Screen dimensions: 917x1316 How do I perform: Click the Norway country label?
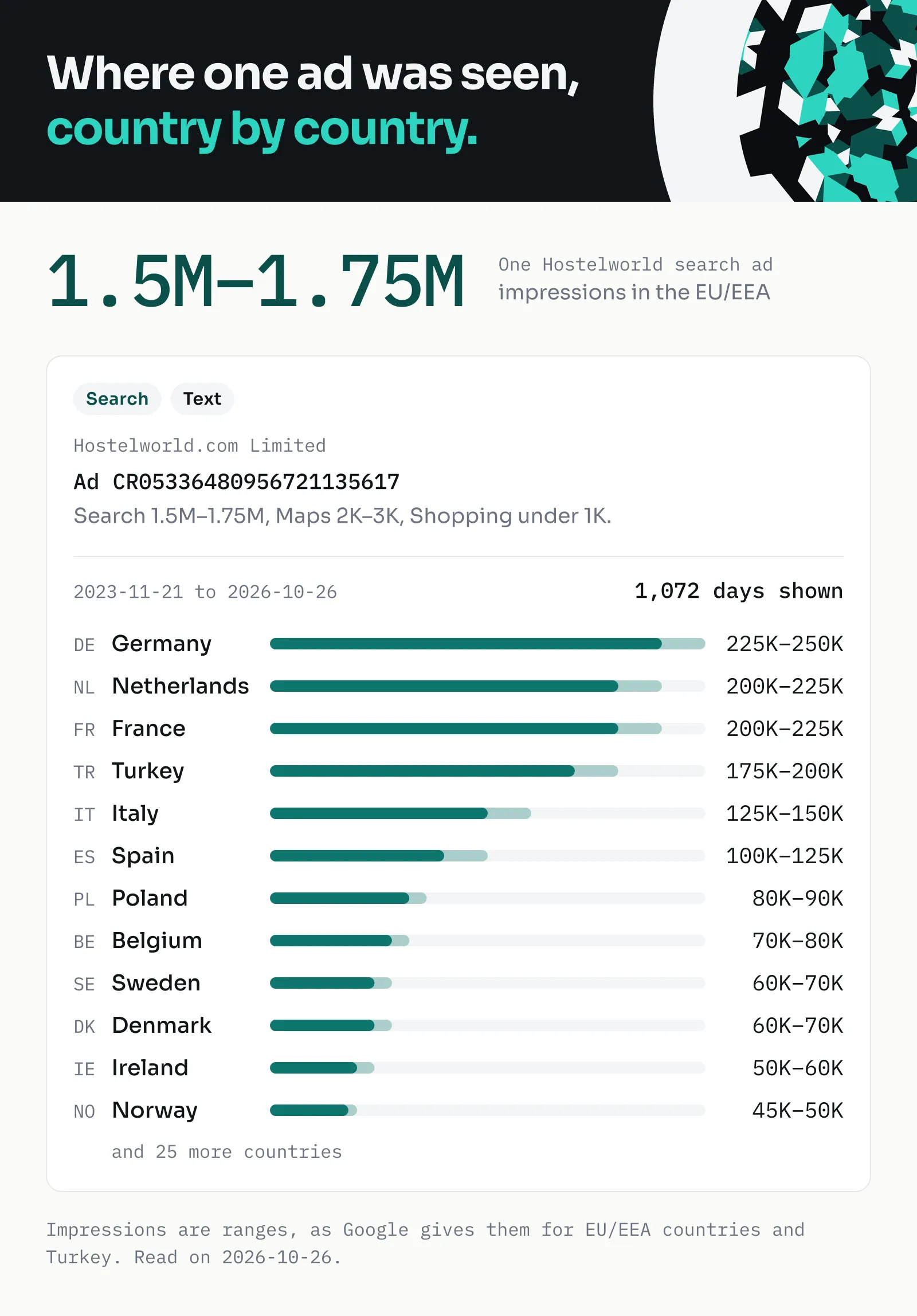[x=155, y=1111]
